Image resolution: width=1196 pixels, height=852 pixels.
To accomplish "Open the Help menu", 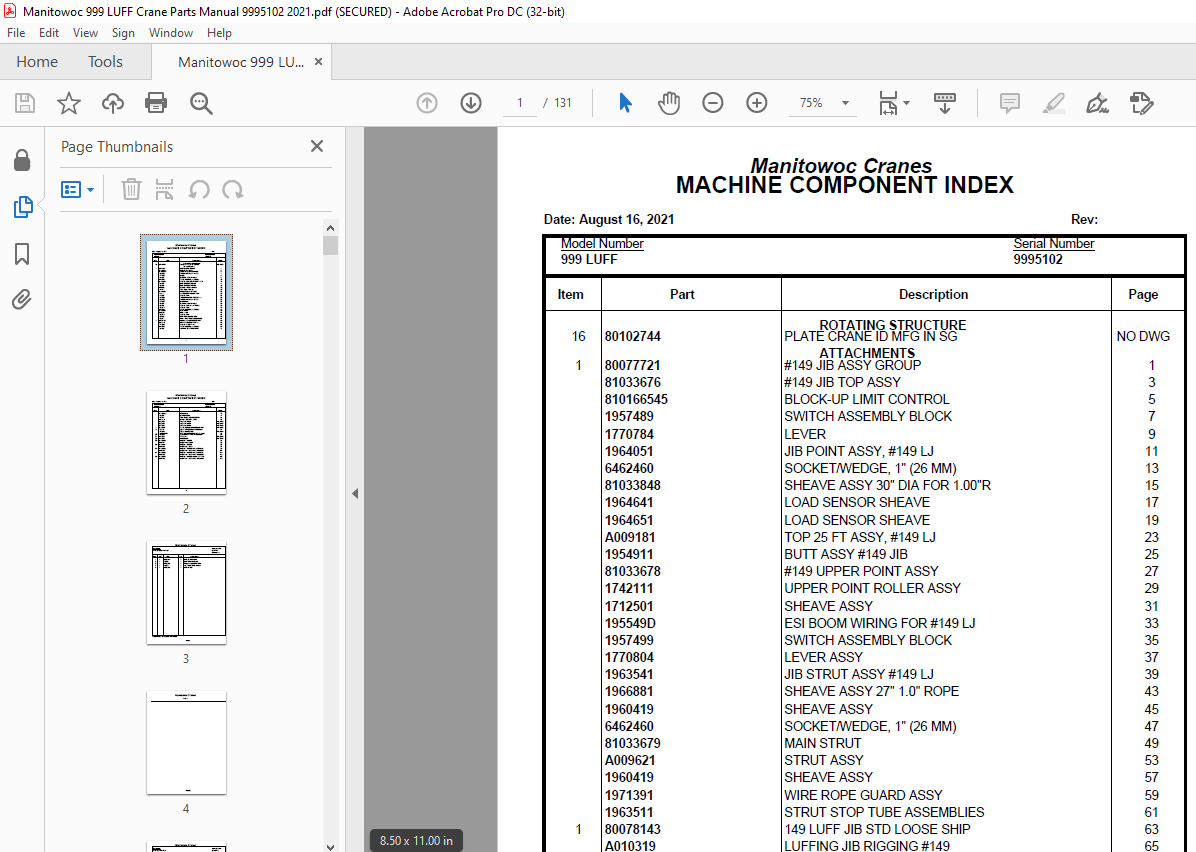I will (219, 33).
